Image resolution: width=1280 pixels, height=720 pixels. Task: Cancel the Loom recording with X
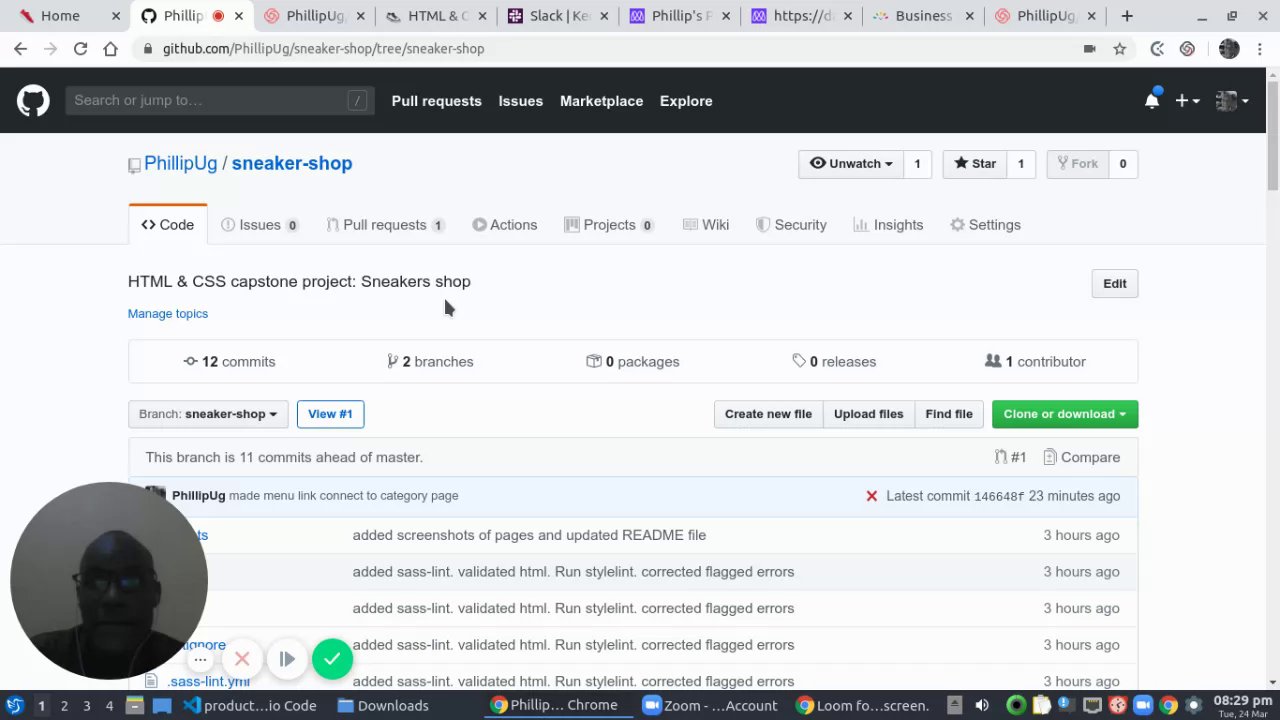(242, 658)
